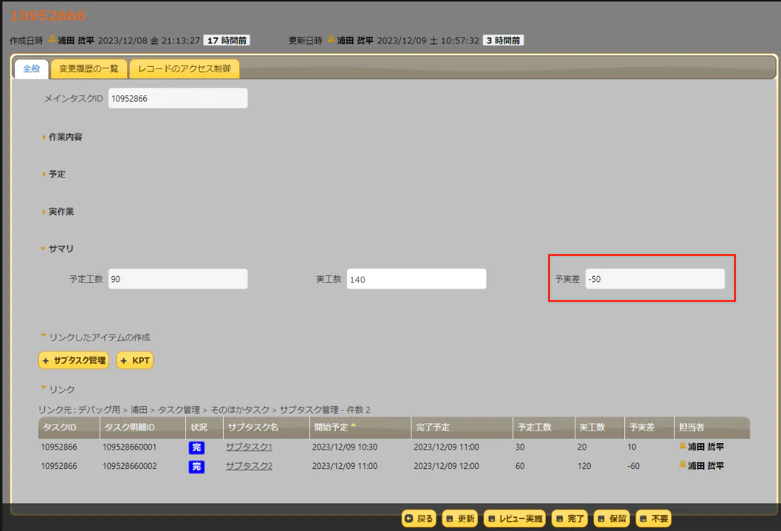Click end time 2023/12/09 12:00

coord(446,466)
